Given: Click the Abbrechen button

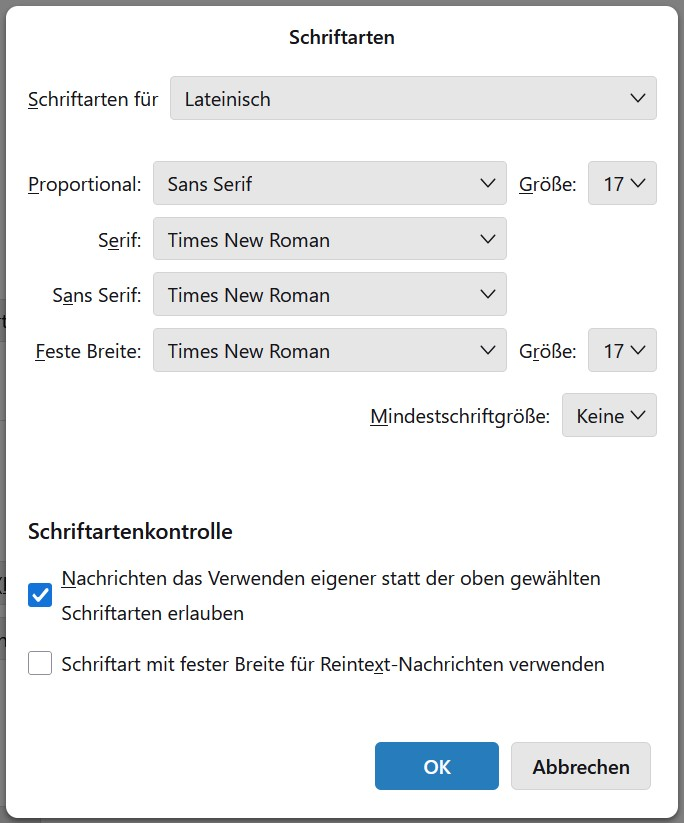Looking at the screenshot, I should click(581, 767).
